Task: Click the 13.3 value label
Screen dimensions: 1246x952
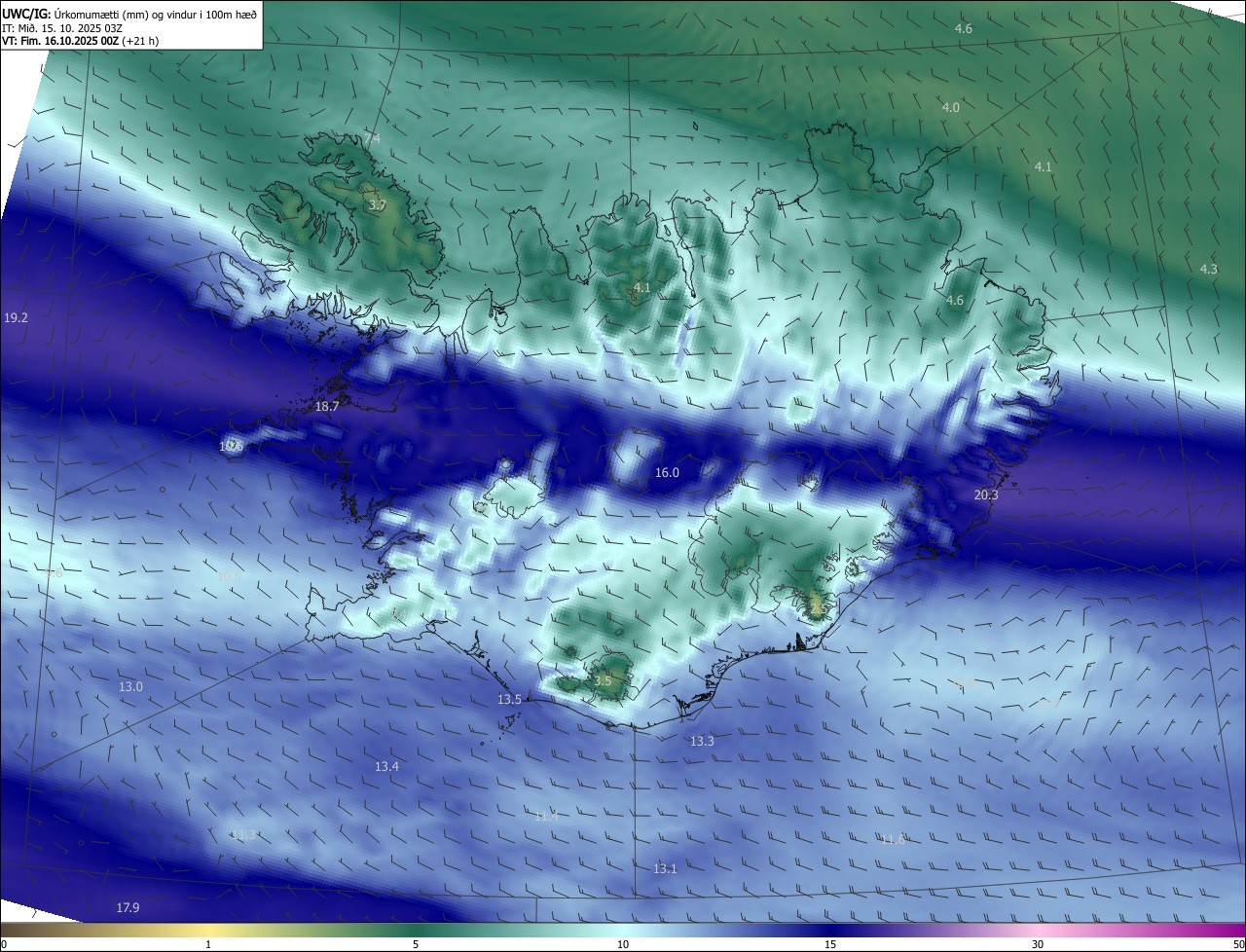Action: (702, 741)
